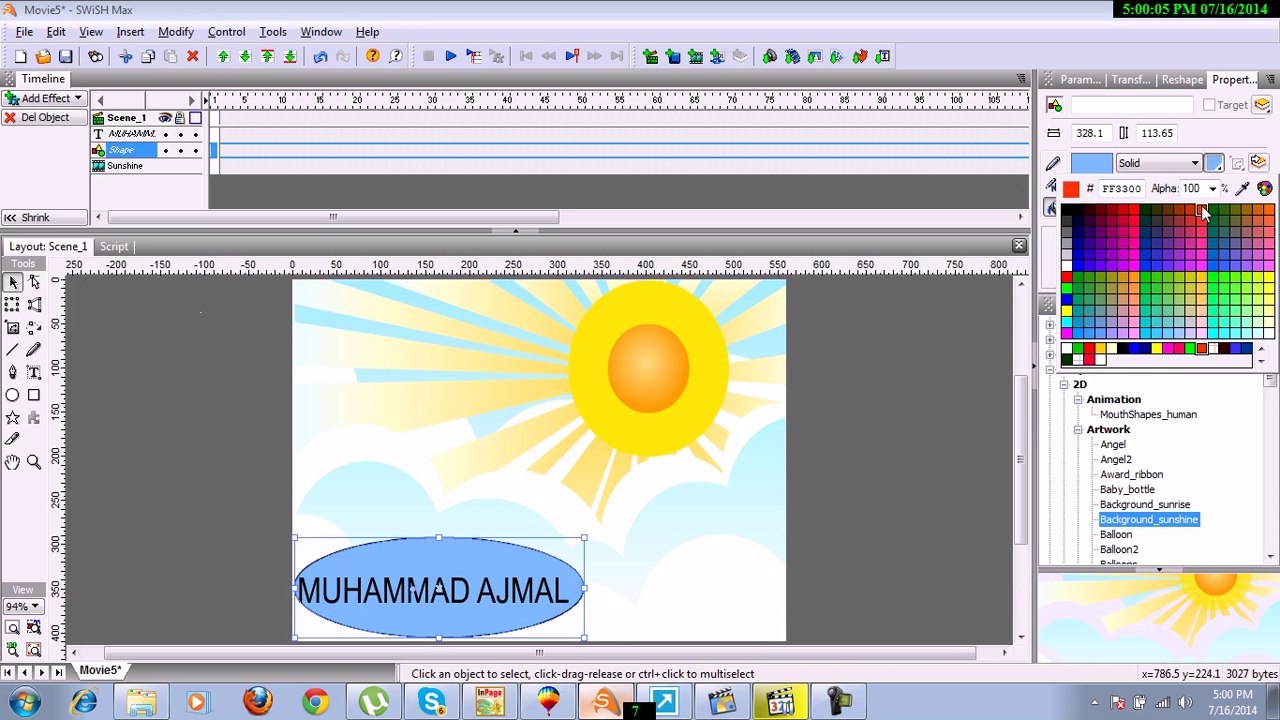This screenshot has width=1280, height=720.
Task: Click the Find binoculars icon
Action: (95, 57)
